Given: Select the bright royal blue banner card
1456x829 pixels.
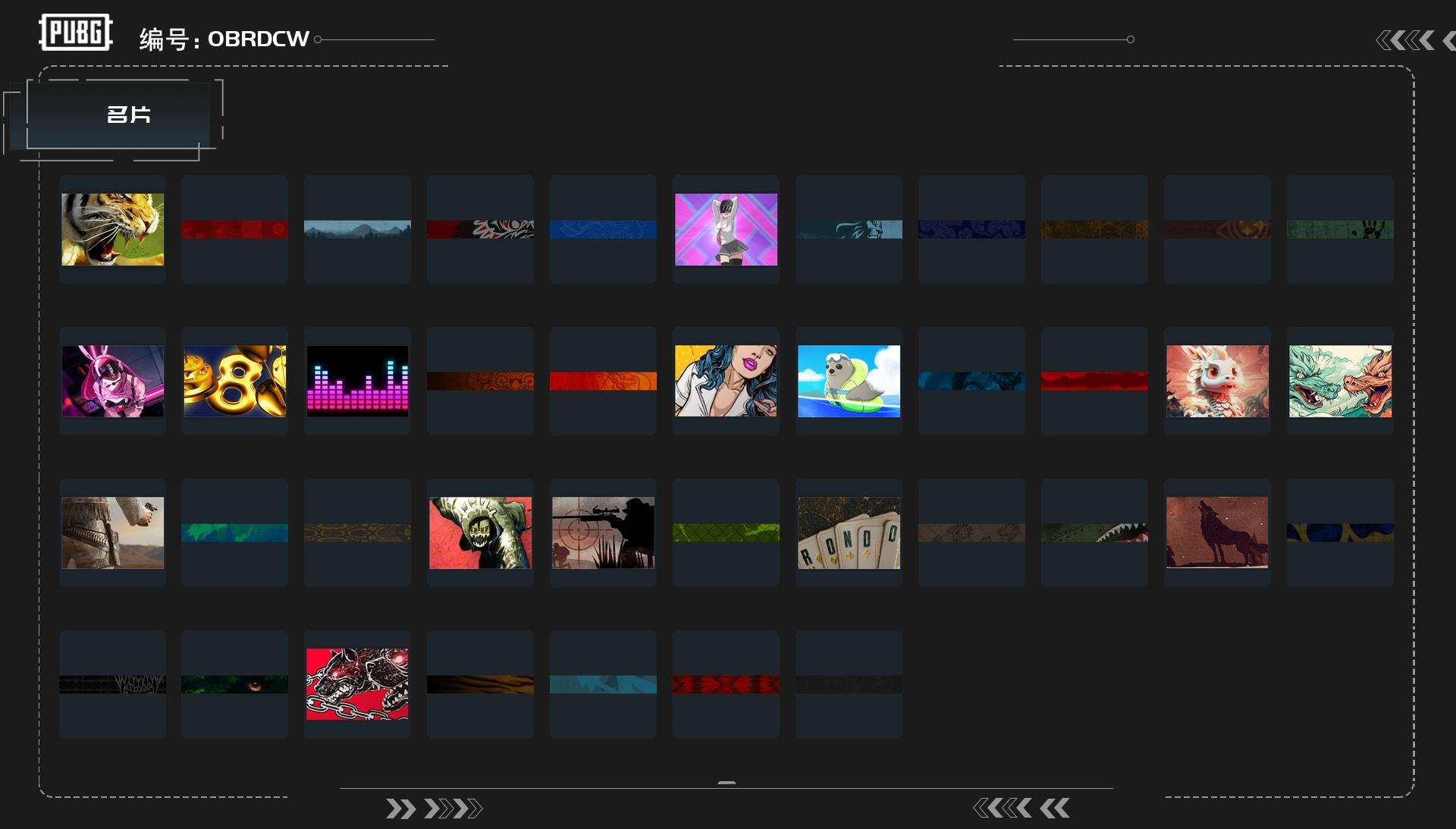Looking at the screenshot, I should (603, 229).
